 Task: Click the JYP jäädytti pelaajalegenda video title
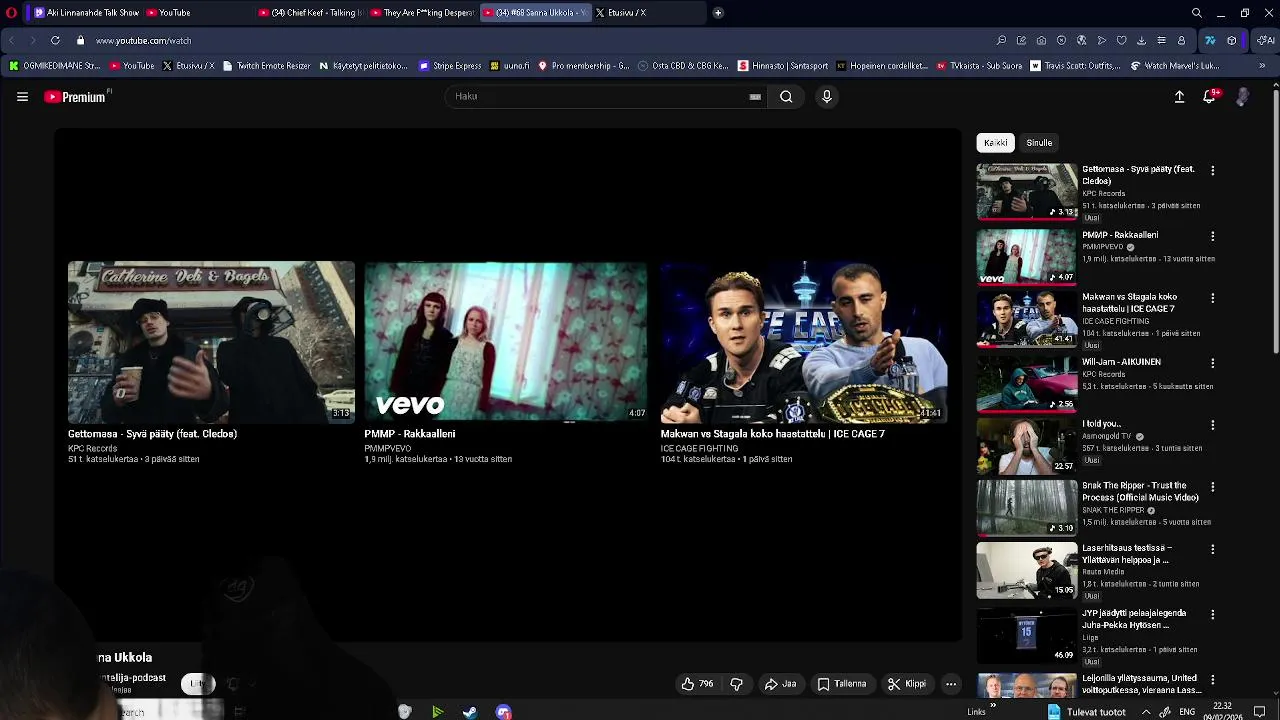point(1133,619)
